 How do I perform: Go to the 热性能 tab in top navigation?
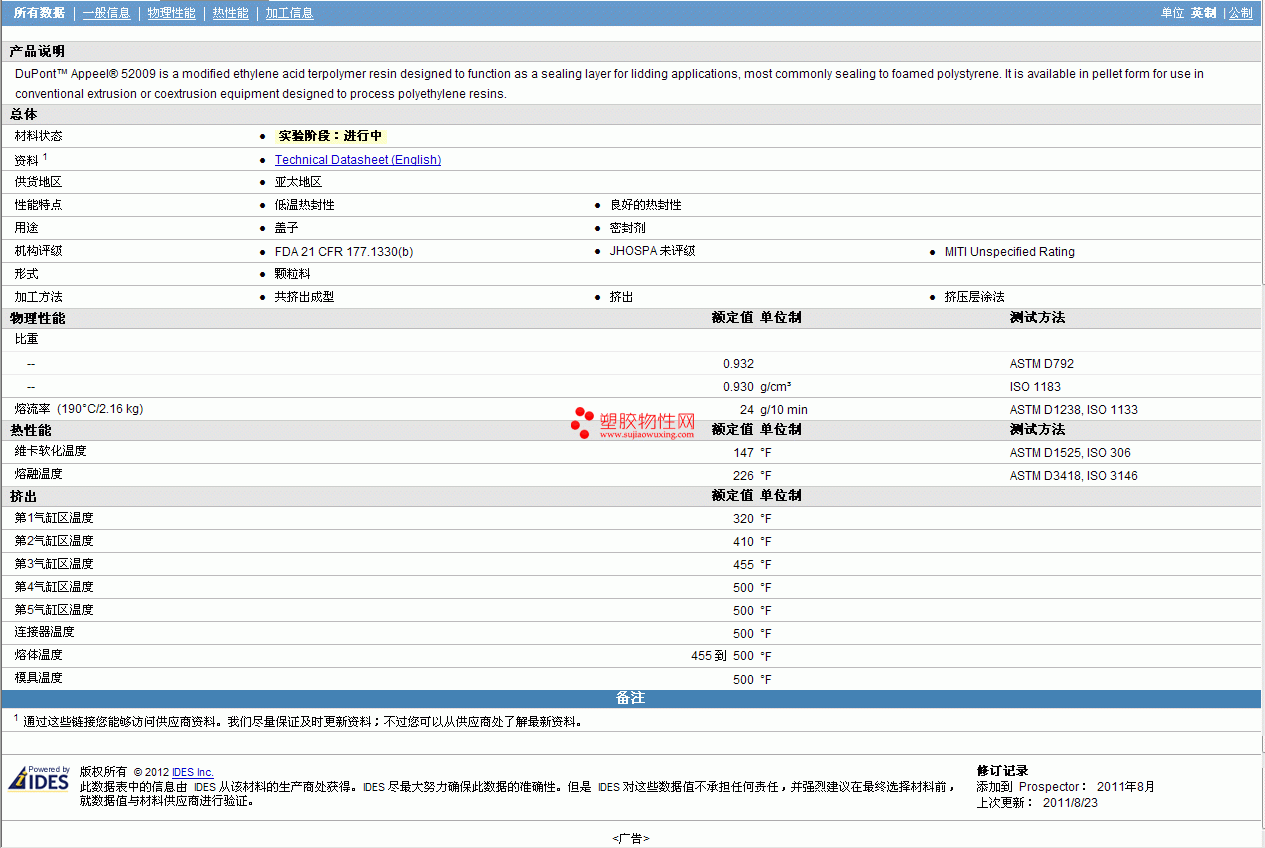[x=231, y=13]
